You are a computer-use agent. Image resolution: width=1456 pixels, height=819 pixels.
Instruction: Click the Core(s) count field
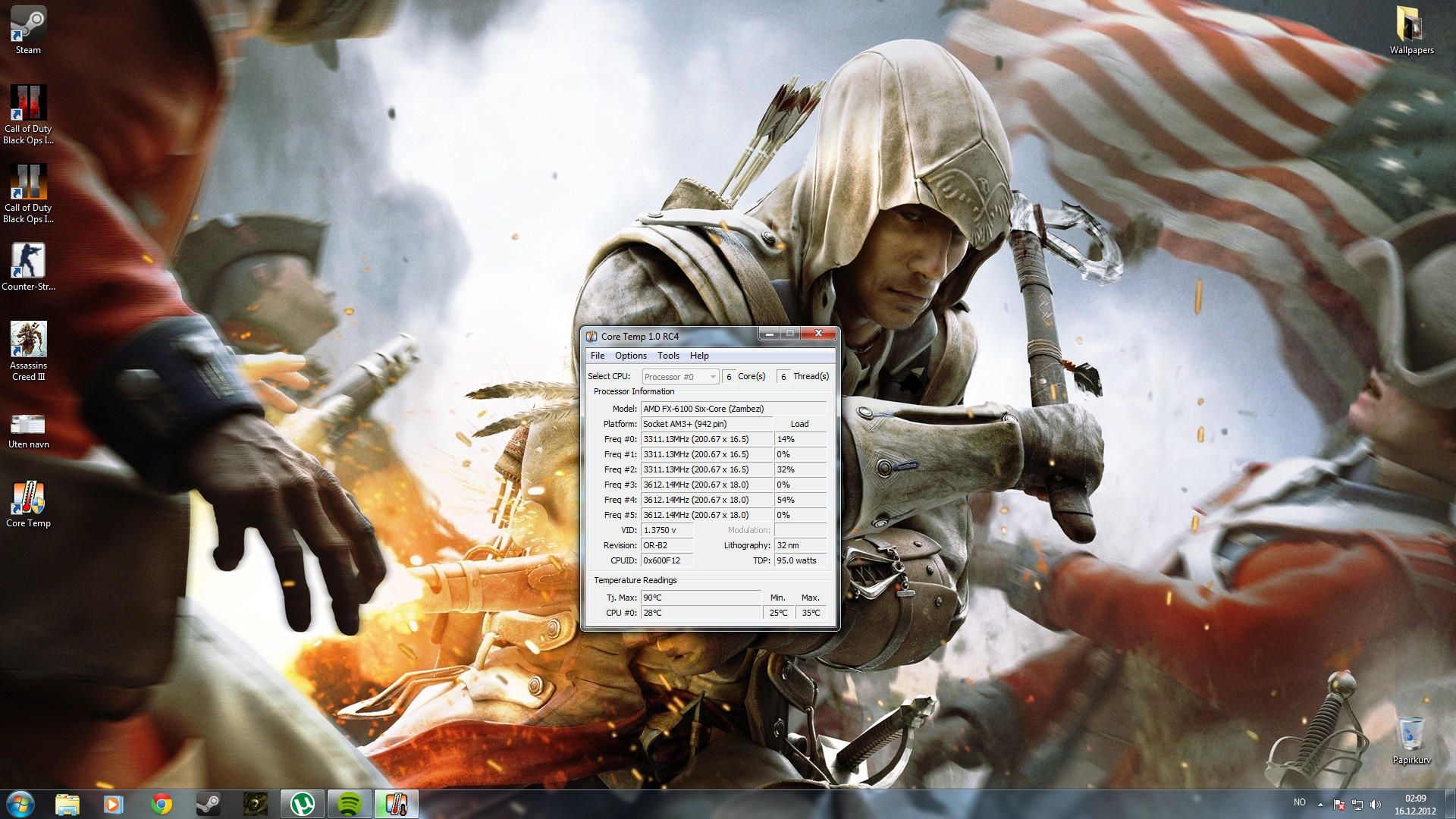(x=729, y=377)
